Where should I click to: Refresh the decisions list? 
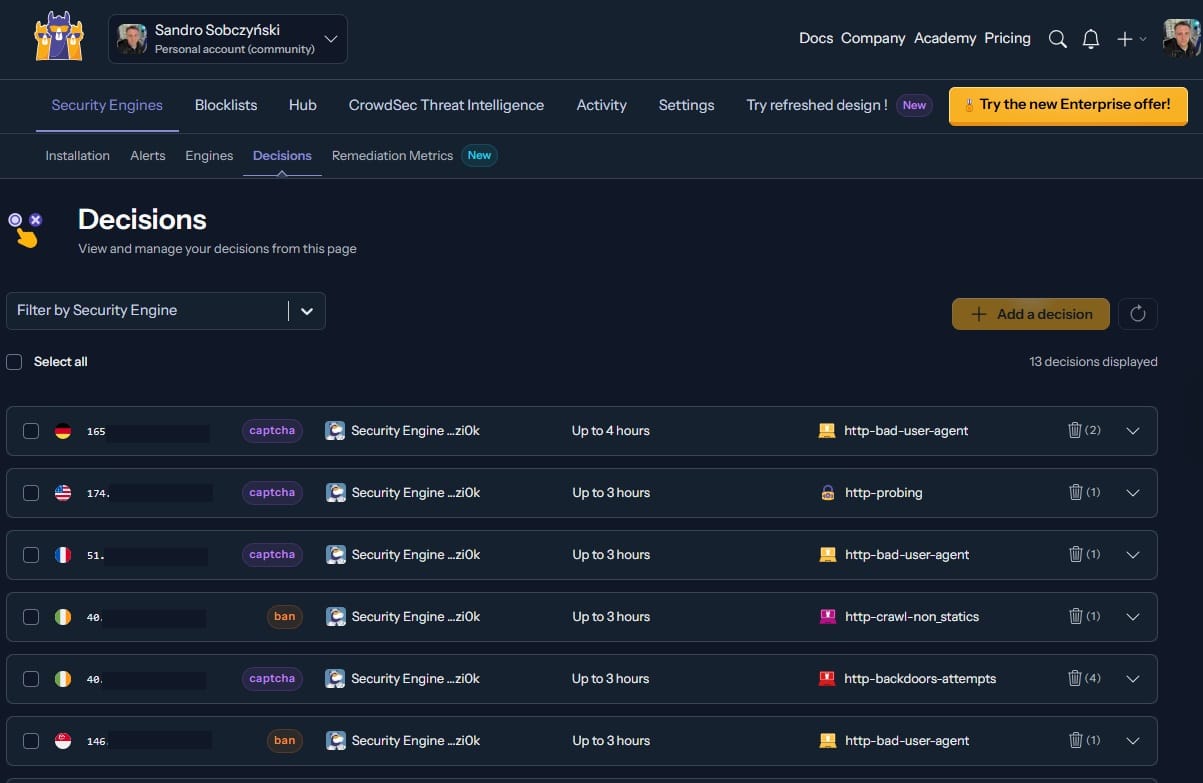pos(1137,314)
